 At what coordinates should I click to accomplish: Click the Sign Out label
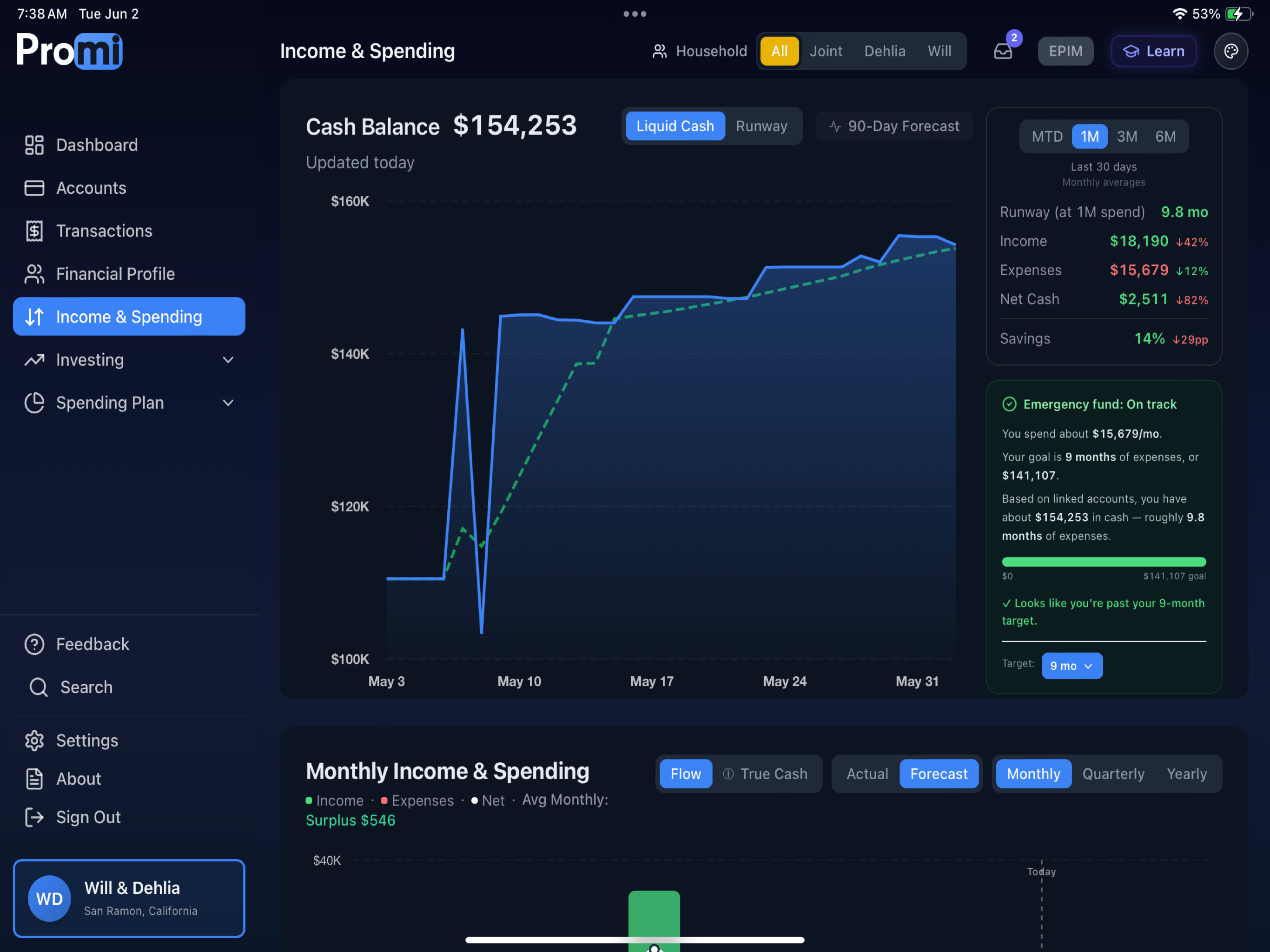88,817
